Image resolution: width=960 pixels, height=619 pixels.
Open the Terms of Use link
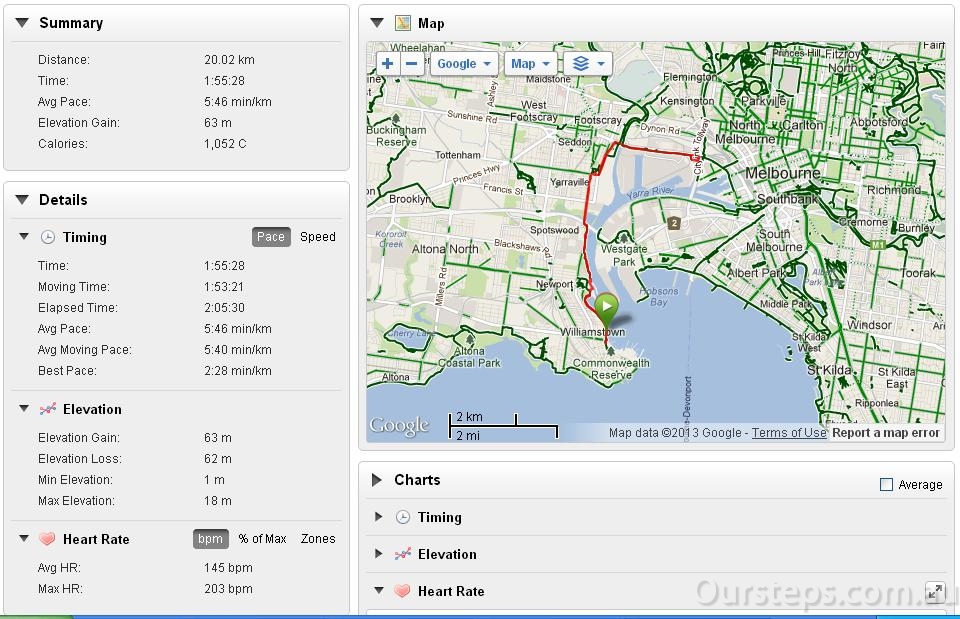point(789,433)
